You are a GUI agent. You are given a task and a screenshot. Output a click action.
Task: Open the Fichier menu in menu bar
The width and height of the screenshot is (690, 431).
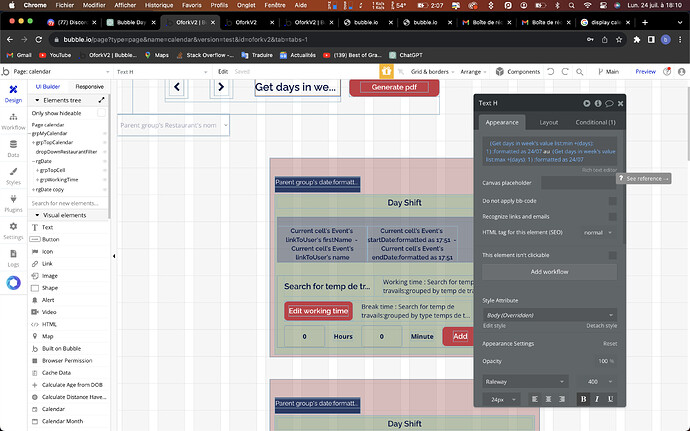pyautogui.click(x=65, y=5)
